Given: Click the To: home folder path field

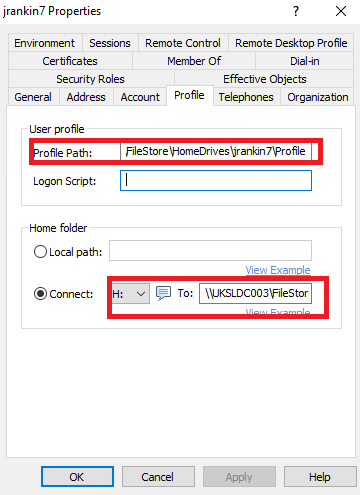Looking at the screenshot, I should point(255,293).
